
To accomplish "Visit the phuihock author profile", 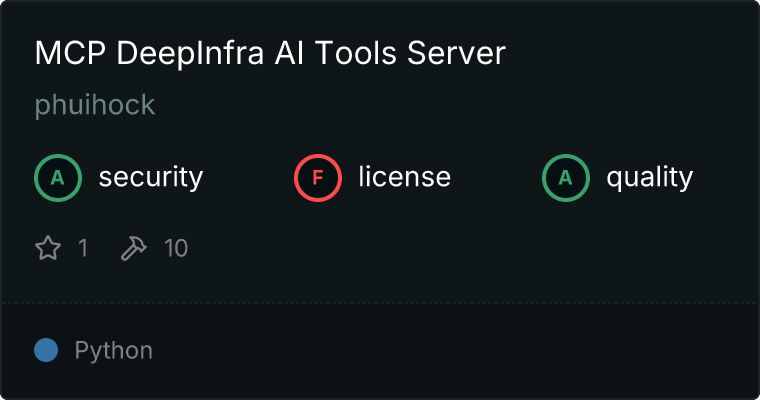I will [95, 105].
